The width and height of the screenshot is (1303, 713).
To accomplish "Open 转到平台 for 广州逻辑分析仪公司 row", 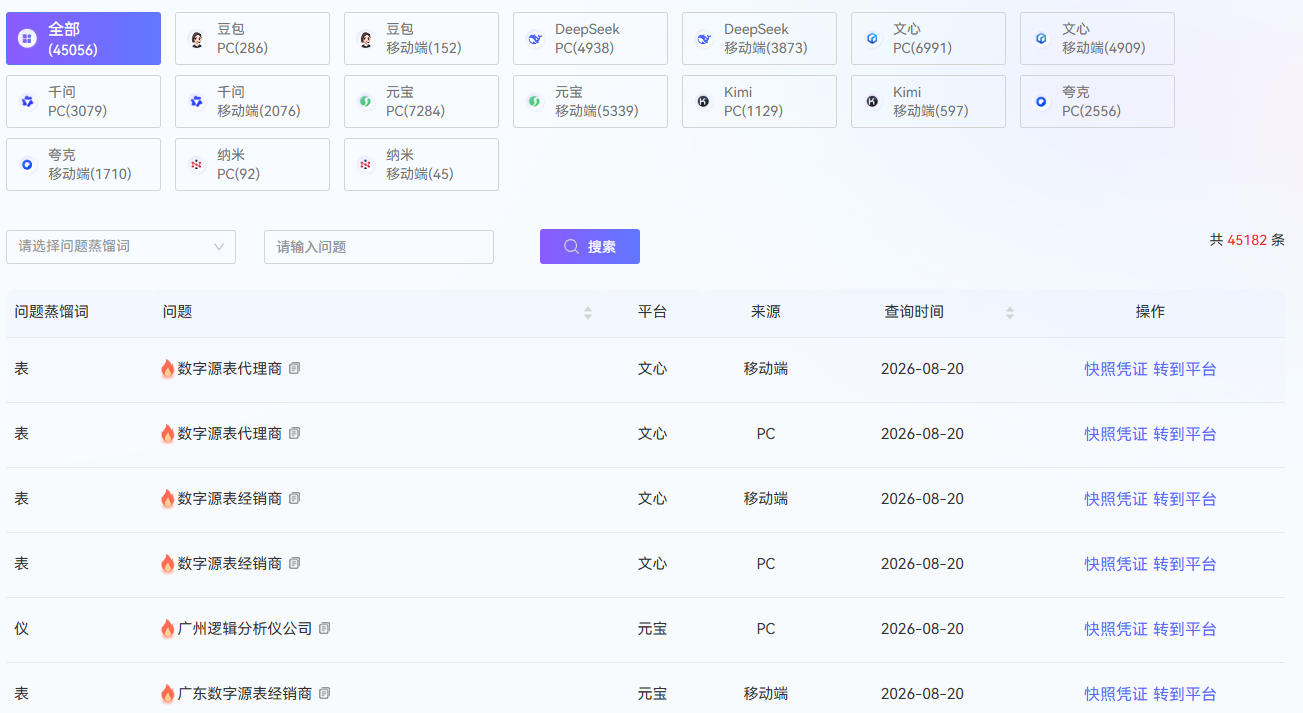I will click(1185, 629).
